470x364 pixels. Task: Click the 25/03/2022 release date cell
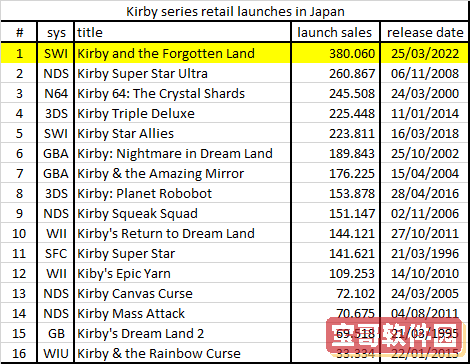coord(424,53)
